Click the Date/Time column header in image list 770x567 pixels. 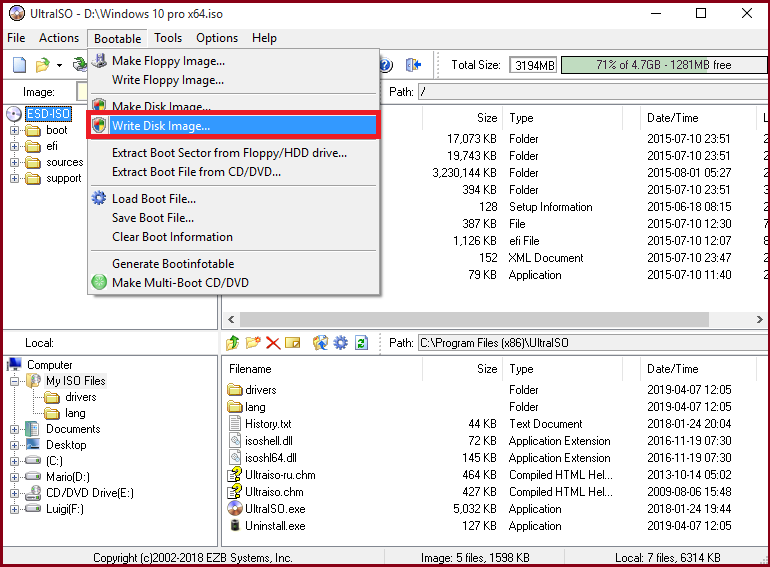tap(698, 118)
